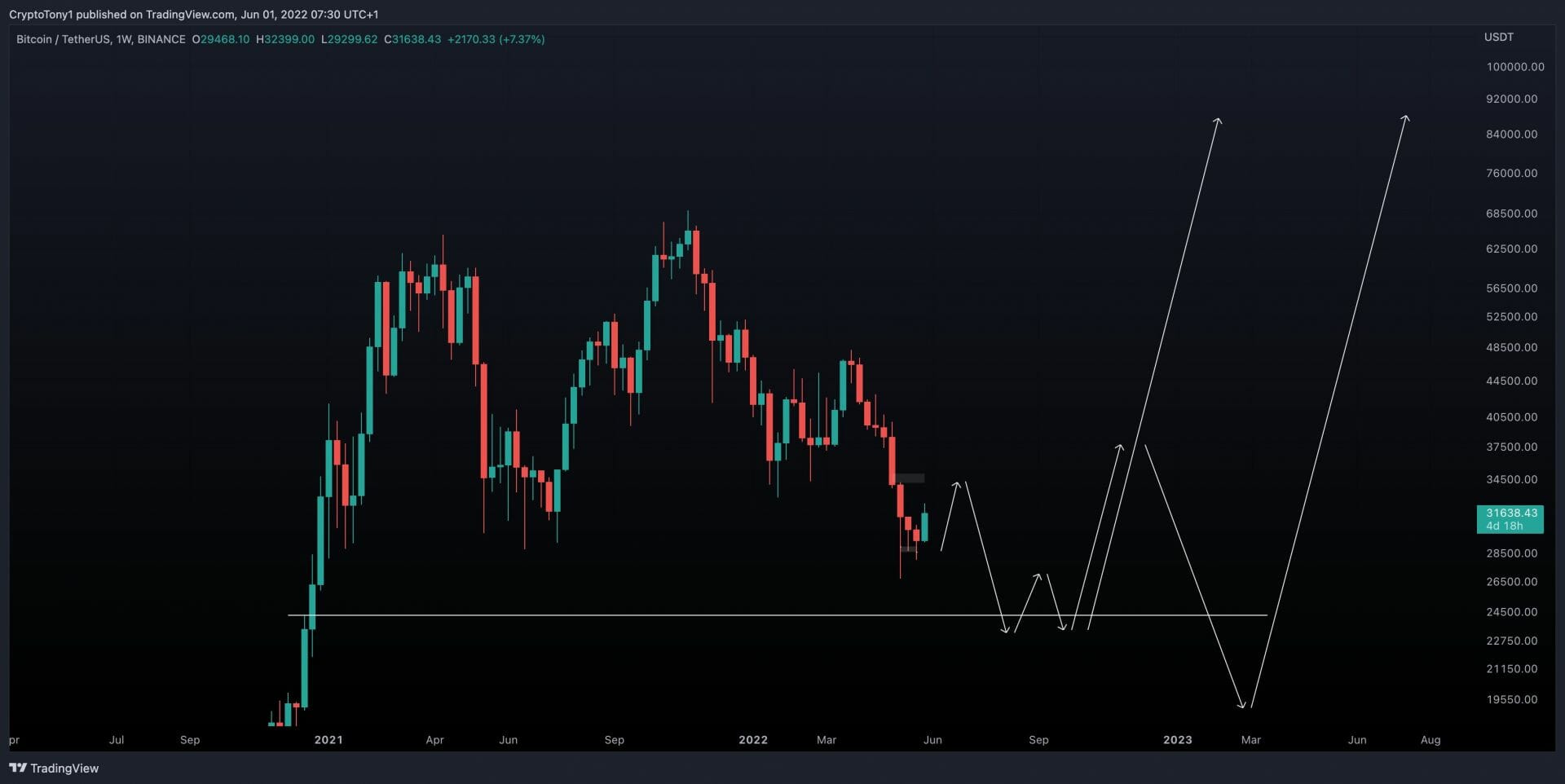The height and width of the screenshot is (784, 1565).
Task: Click the 19550.00 price axis label
Action: pyautogui.click(x=1511, y=699)
